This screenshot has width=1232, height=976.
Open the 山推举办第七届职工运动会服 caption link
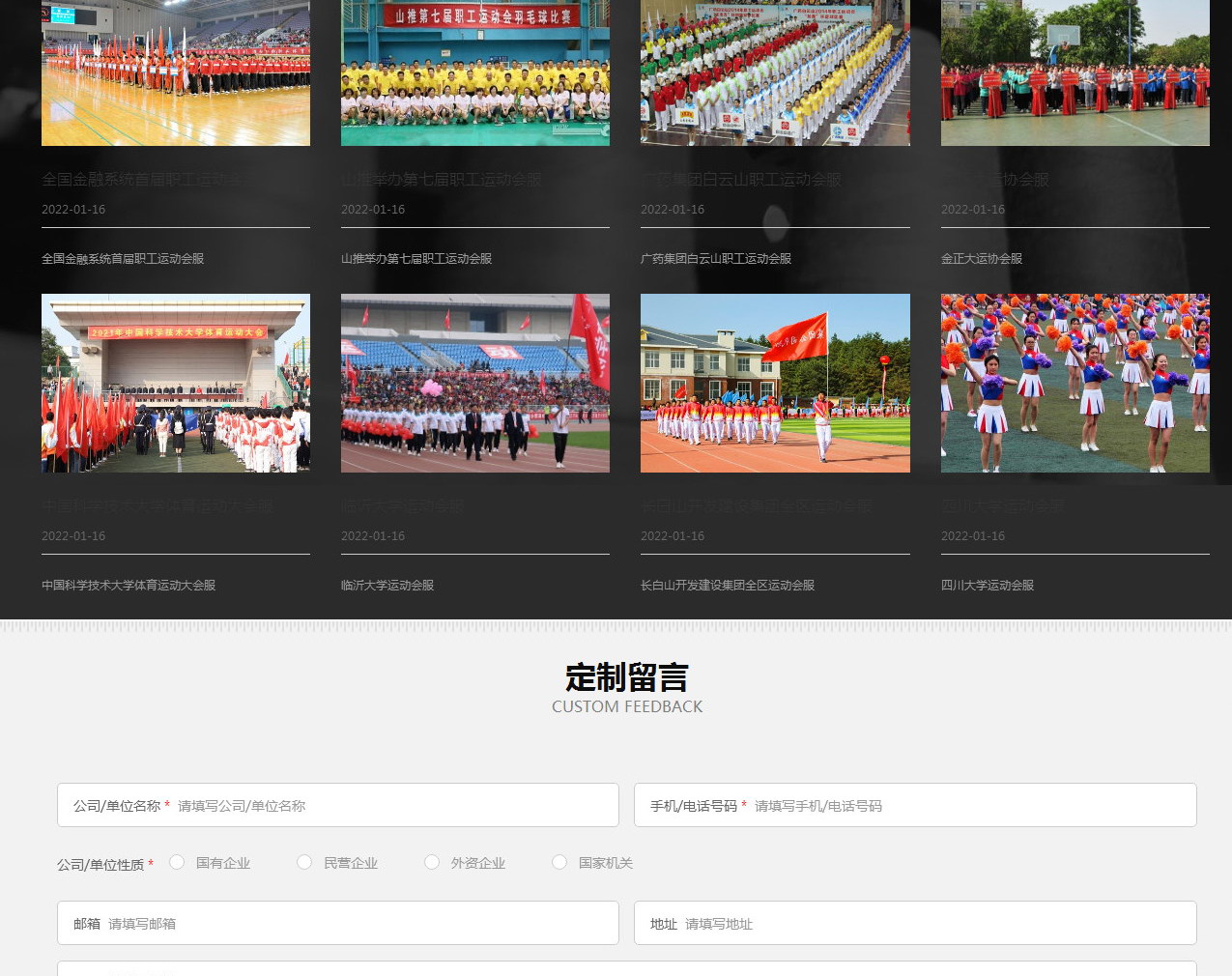pos(416,259)
